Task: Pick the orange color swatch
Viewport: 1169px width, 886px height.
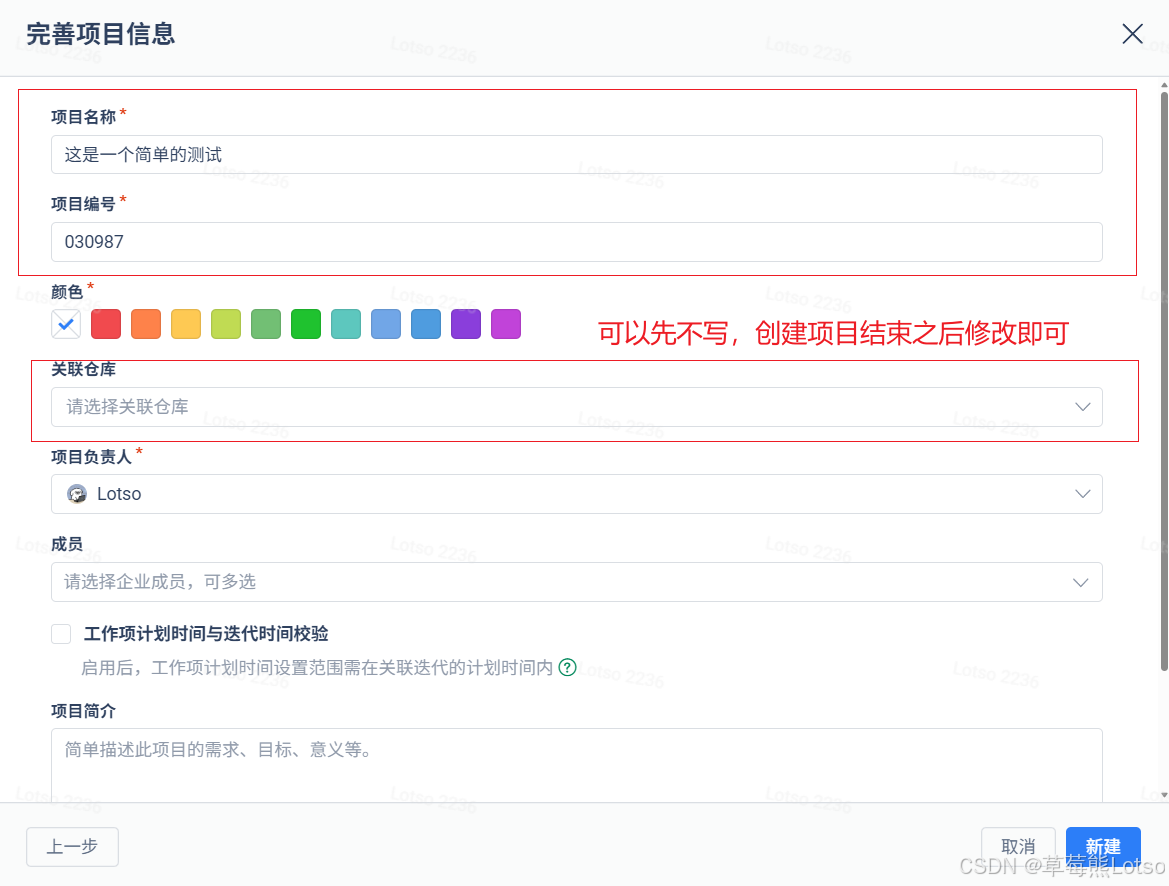Action: (146, 324)
